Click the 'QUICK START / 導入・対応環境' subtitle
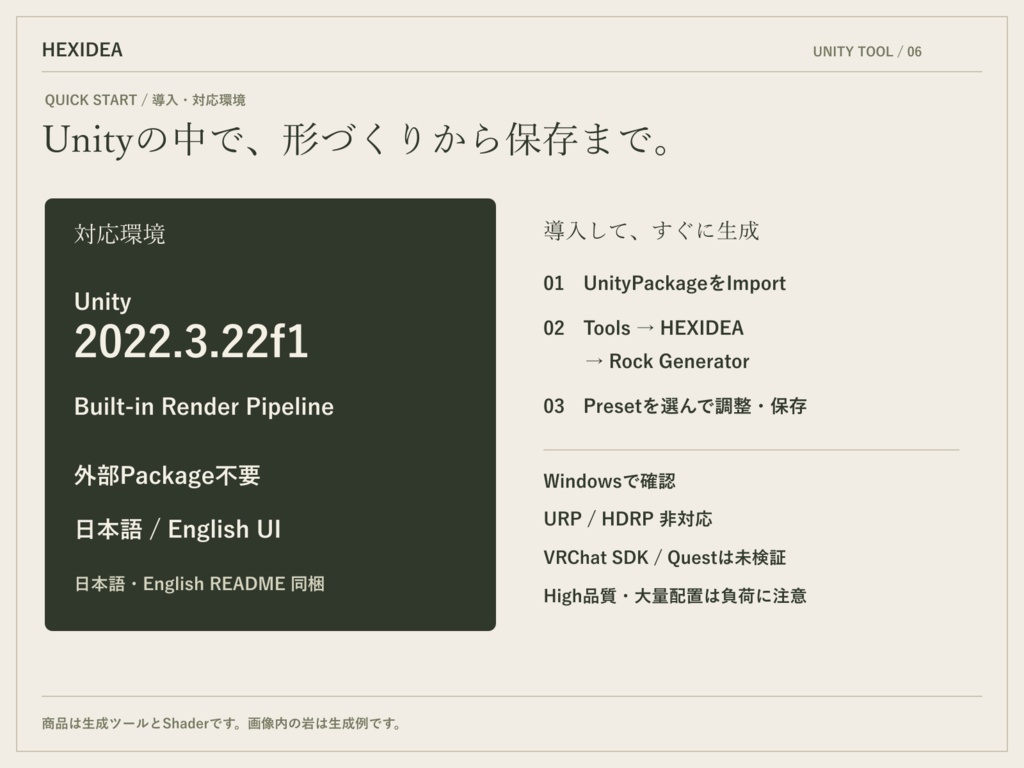This screenshot has width=1024, height=768. tap(145, 100)
